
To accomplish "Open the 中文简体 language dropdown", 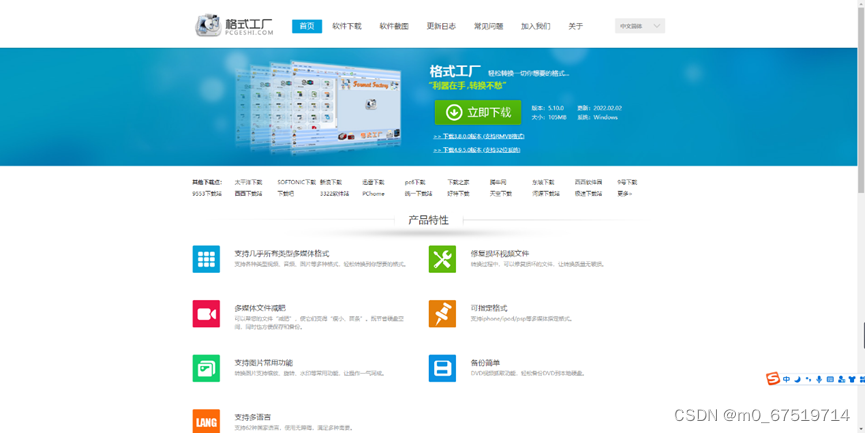I will pos(640,26).
